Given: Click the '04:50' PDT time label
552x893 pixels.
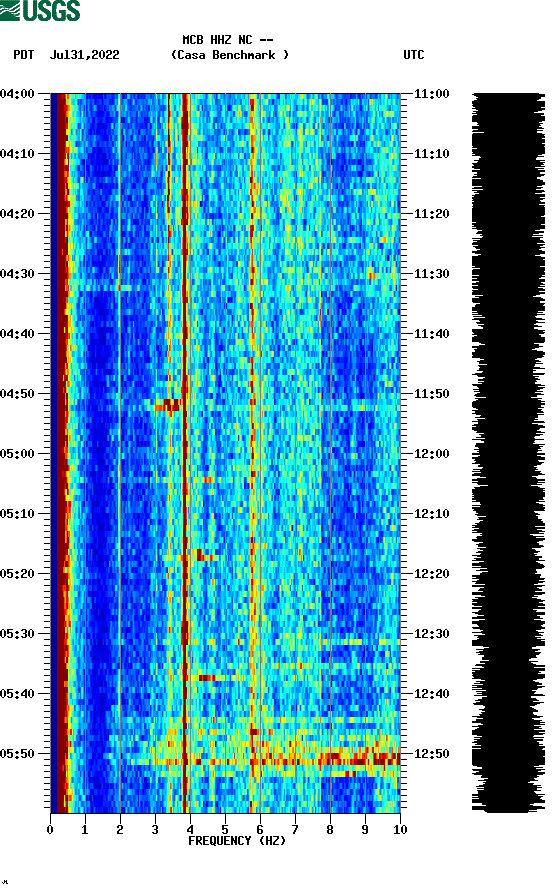Looking at the screenshot, I should click(17, 394).
